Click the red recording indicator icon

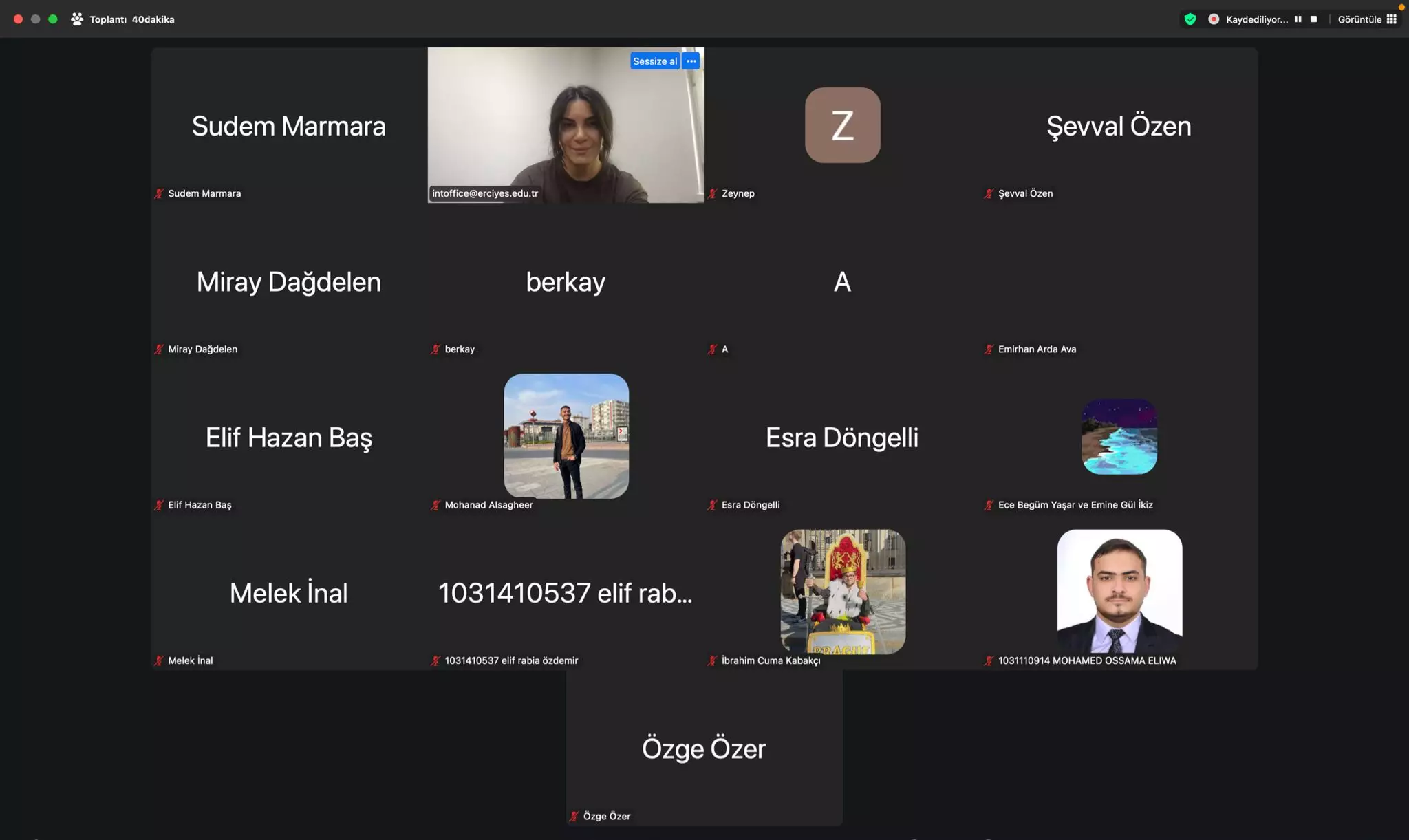[x=1214, y=19]
